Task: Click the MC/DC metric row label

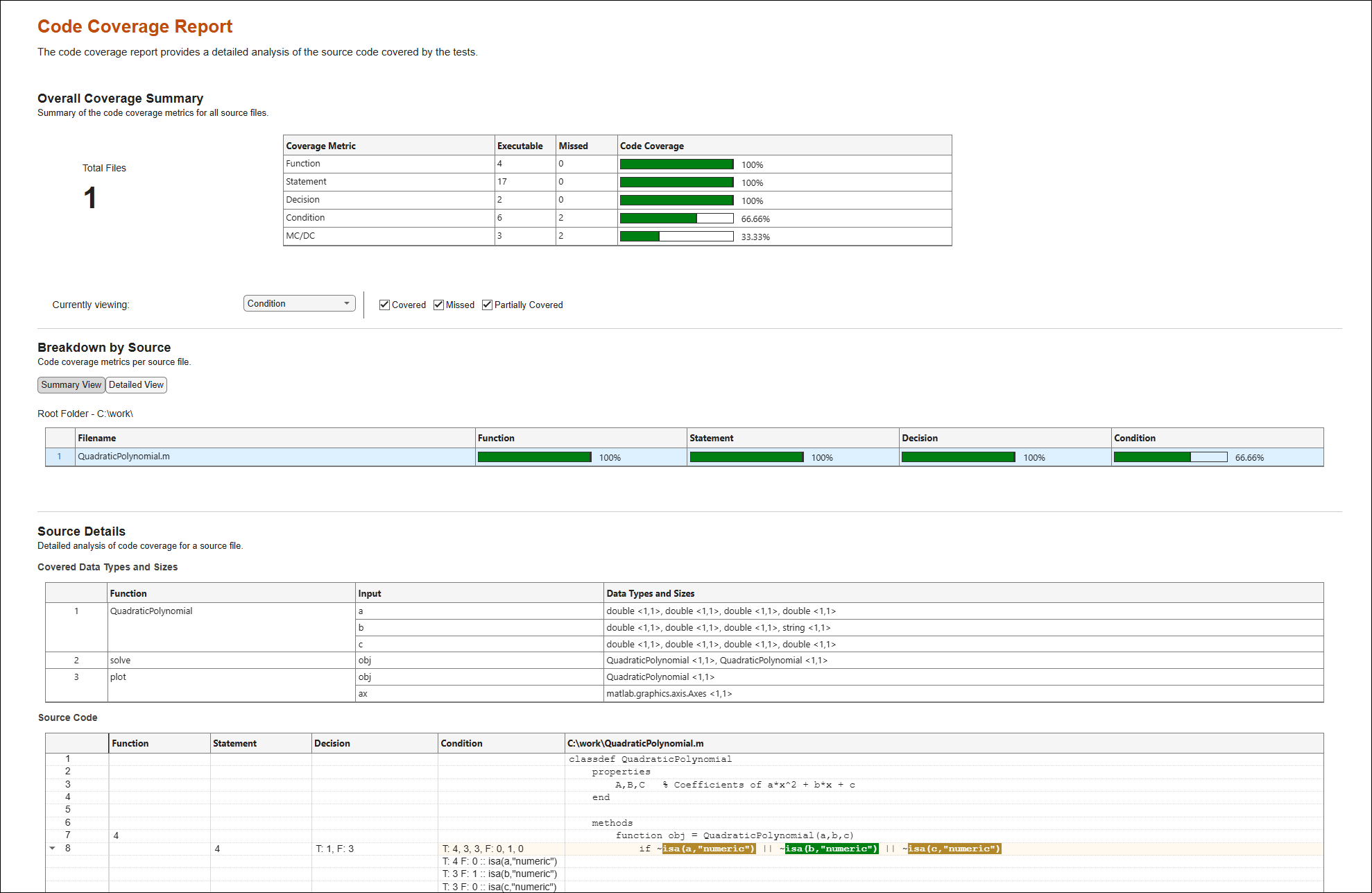Action: (x=300, y=236)
